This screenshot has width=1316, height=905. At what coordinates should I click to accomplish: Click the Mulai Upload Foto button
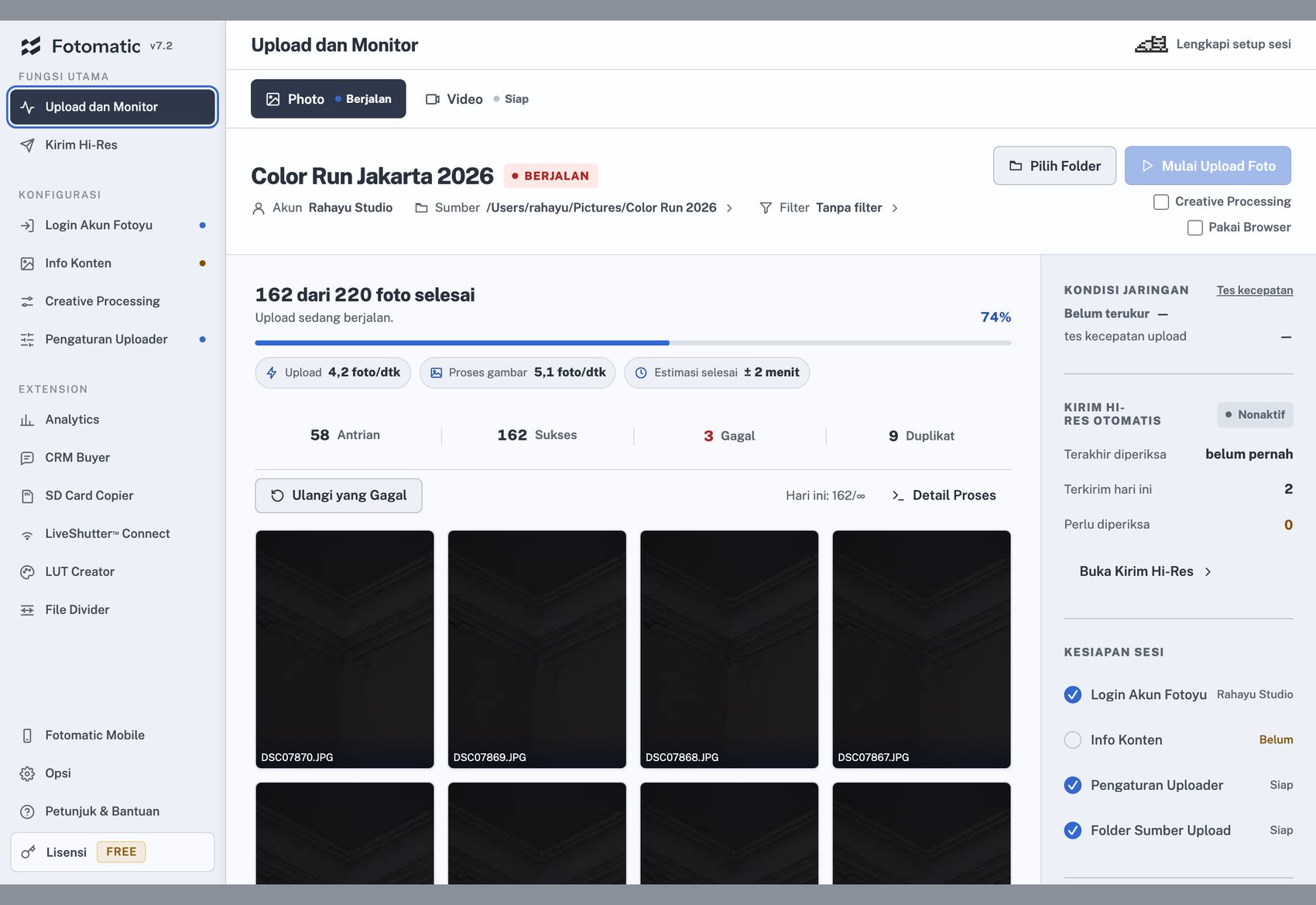pyautogui.click(x=1208, y=166)
